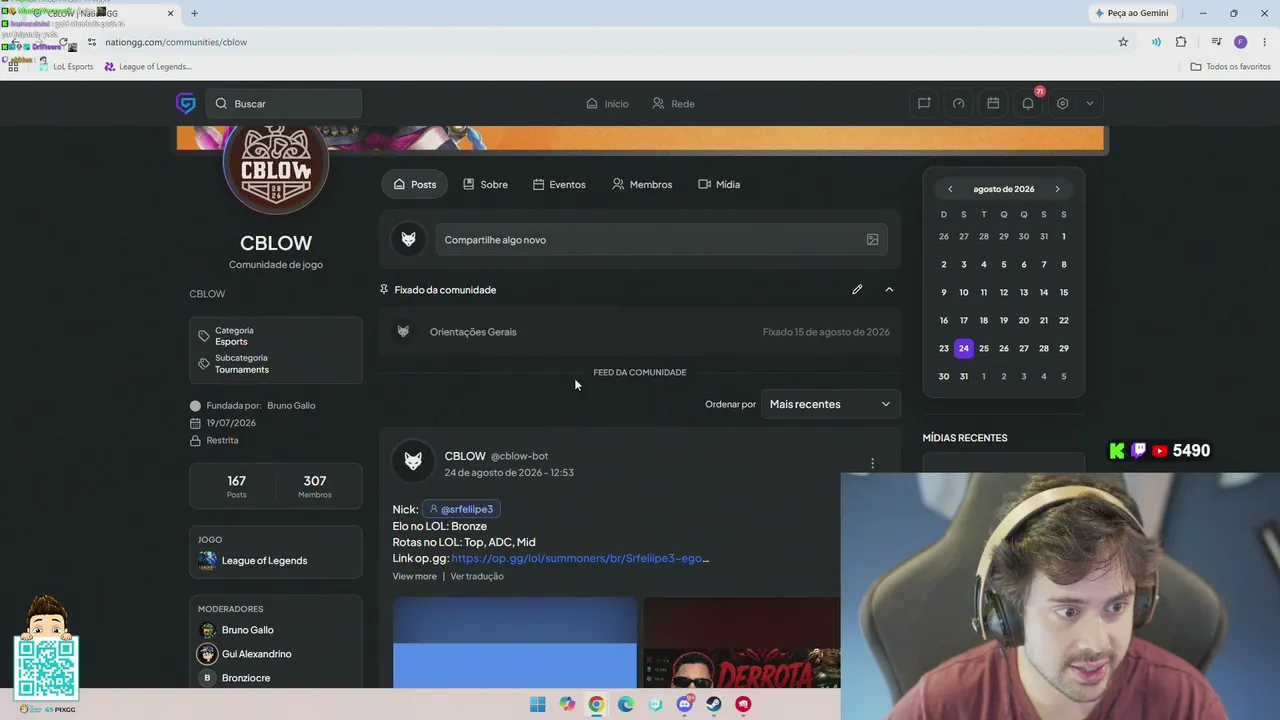This screenshot has height=720, width=1280.
Task: Click View more on the post
Action: tap(414, 576)
